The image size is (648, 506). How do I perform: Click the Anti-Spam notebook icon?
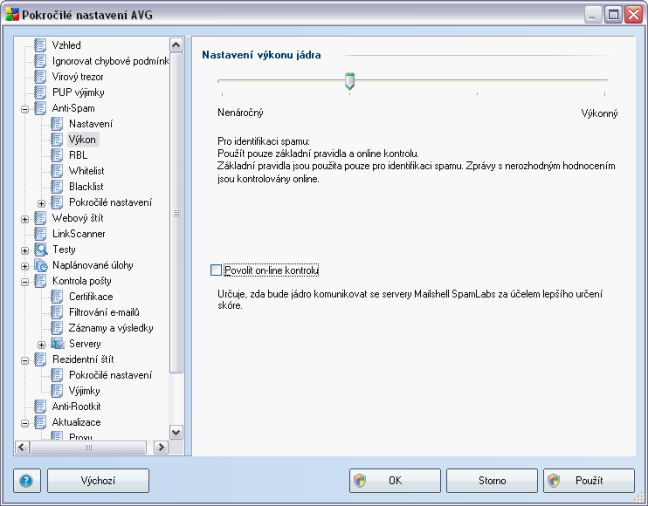[x=40, y=108]
